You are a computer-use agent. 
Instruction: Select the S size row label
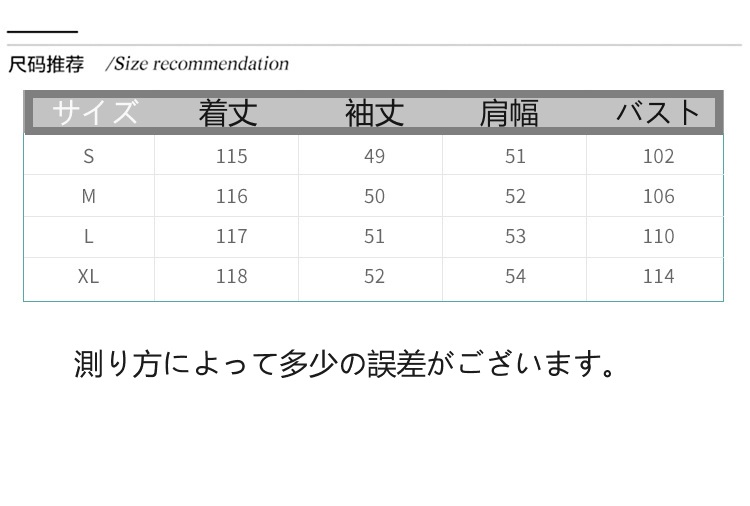coord(89,156)
